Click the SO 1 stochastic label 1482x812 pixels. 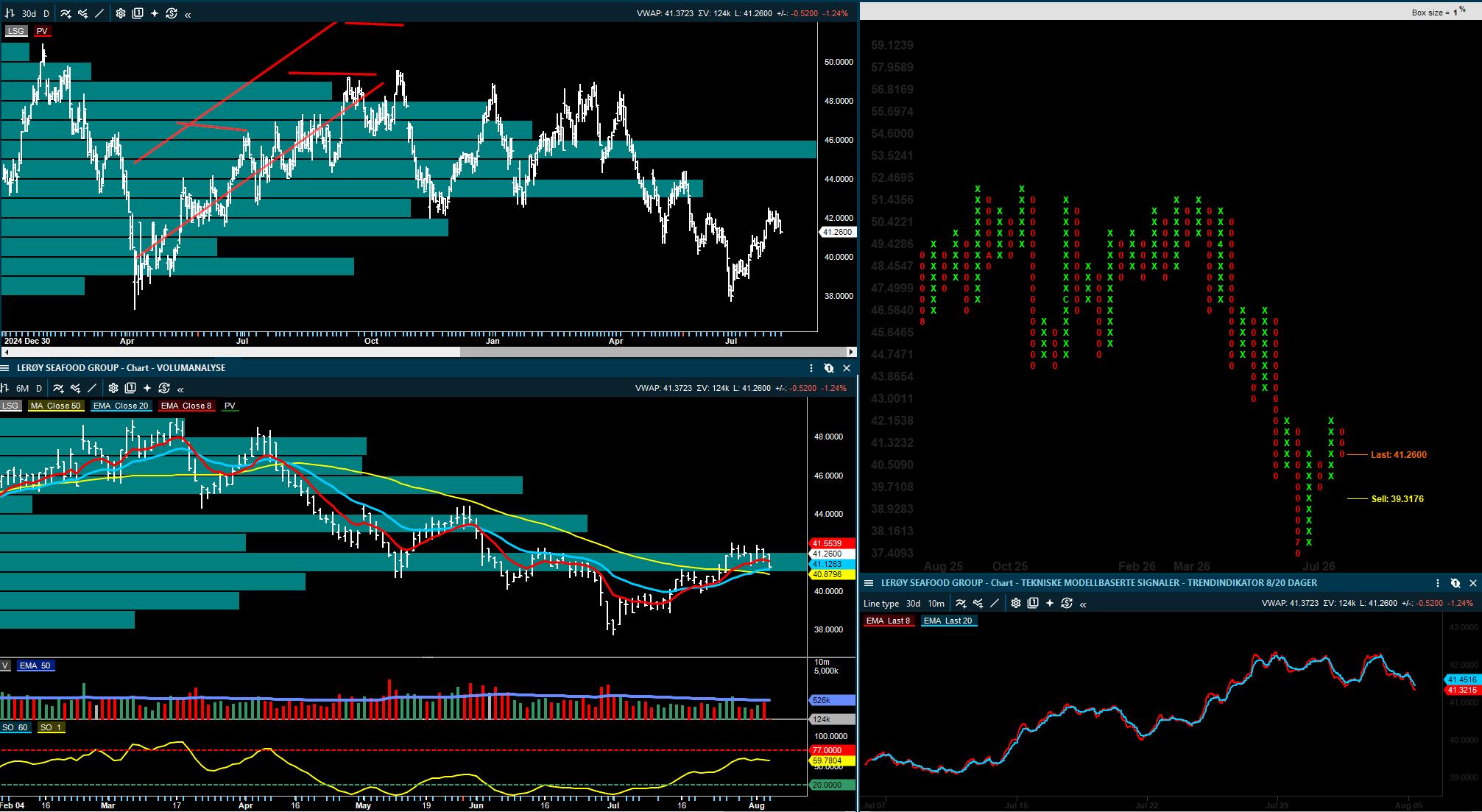51,727
